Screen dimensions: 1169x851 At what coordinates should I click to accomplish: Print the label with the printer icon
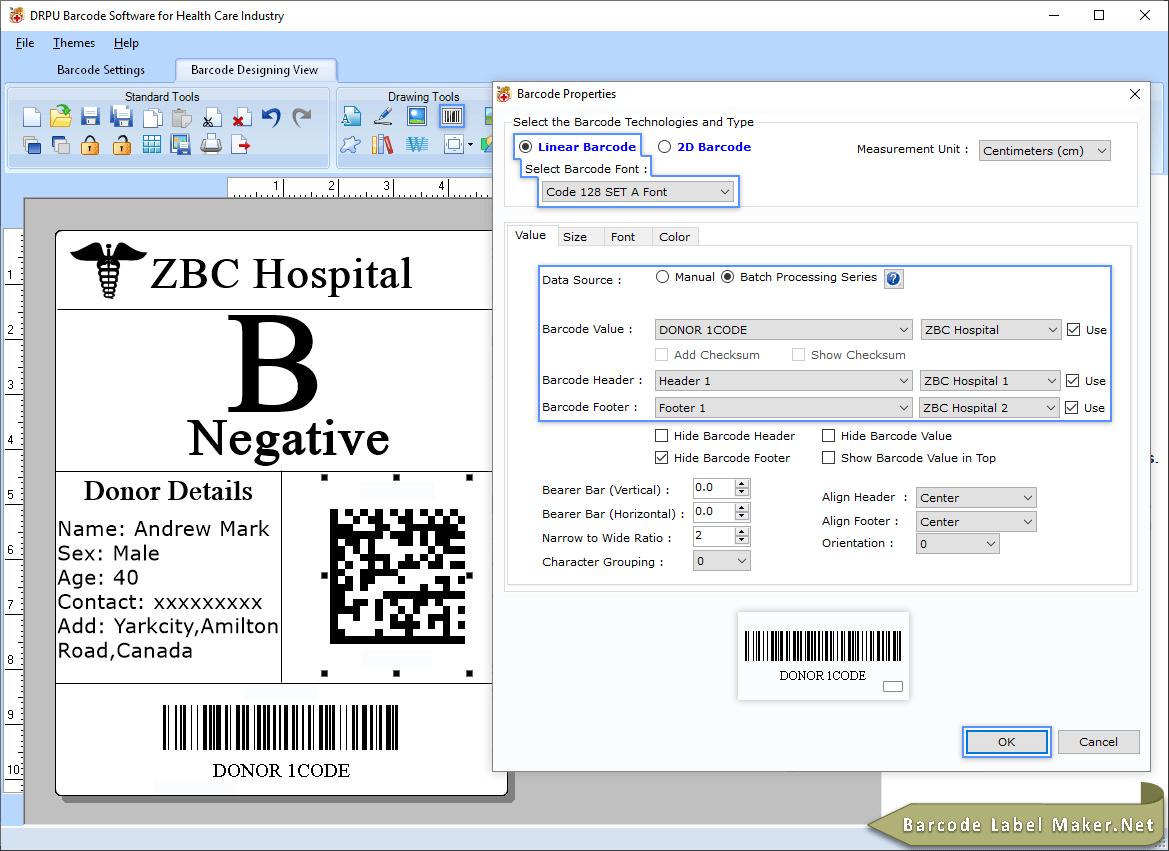[x=211, y=144]
